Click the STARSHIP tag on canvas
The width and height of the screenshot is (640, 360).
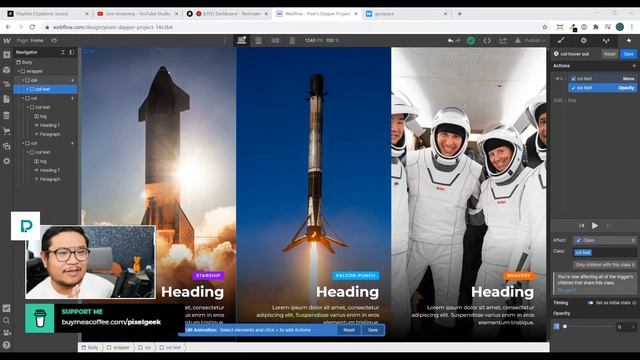pos(208,276)
